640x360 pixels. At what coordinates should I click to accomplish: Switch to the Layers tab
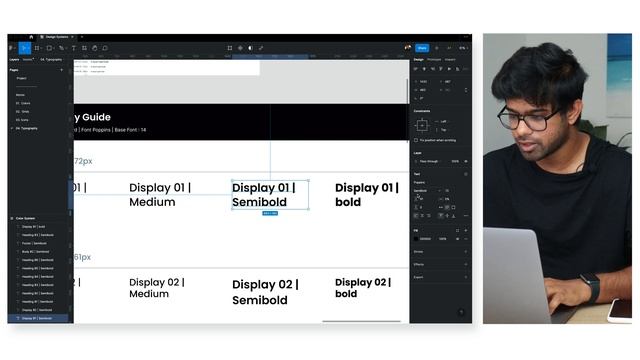click(14, 60)
